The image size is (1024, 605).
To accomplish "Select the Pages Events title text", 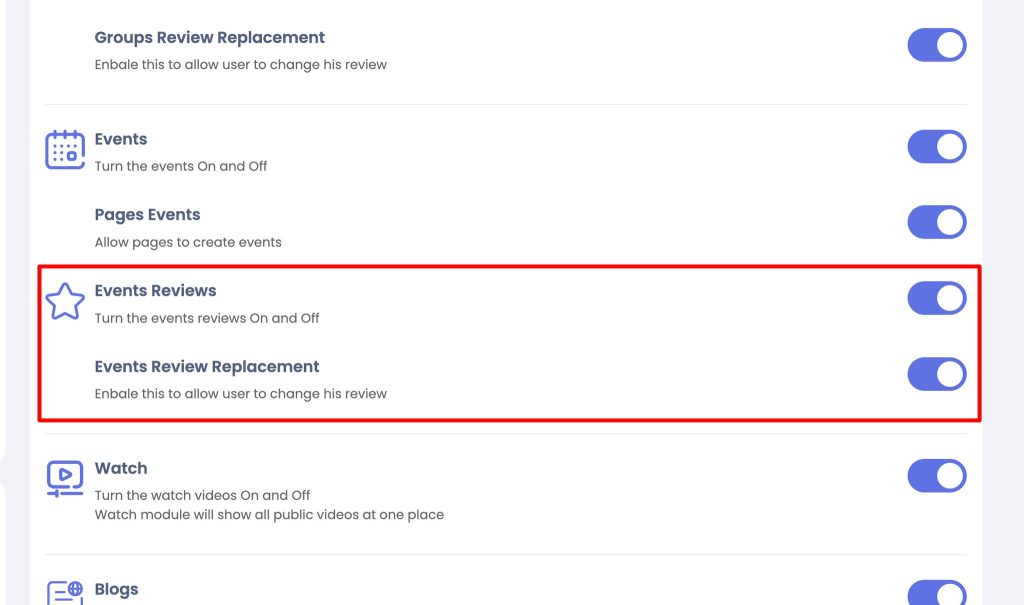I will pos(148,215).
